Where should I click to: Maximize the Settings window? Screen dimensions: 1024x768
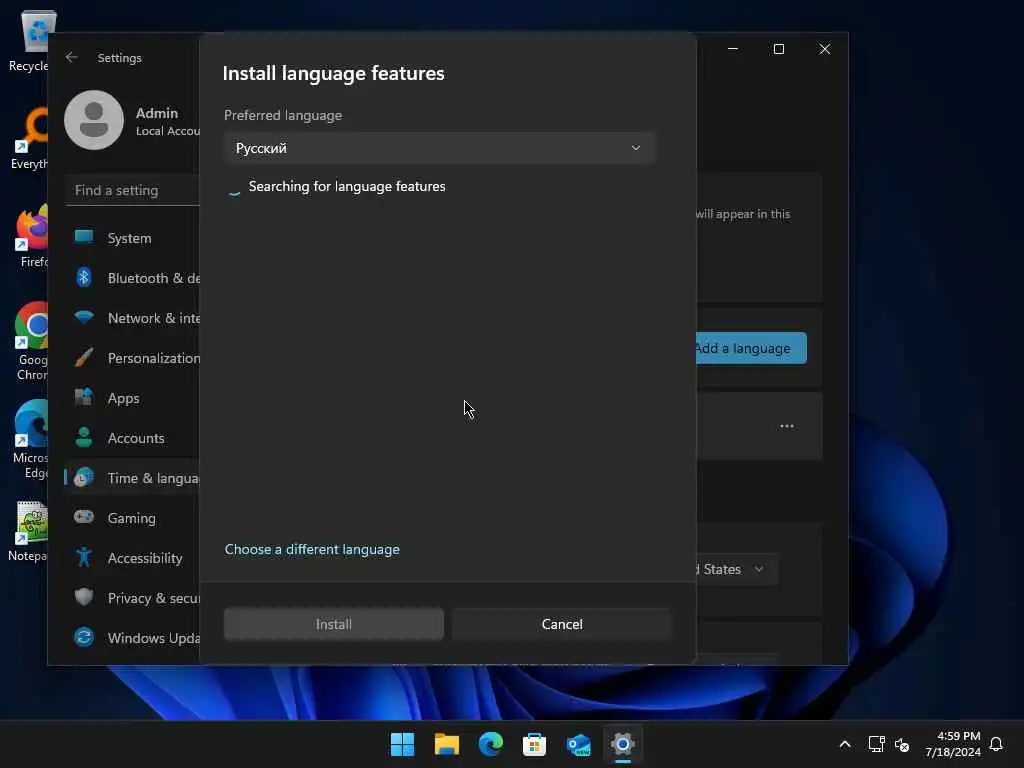778,49
